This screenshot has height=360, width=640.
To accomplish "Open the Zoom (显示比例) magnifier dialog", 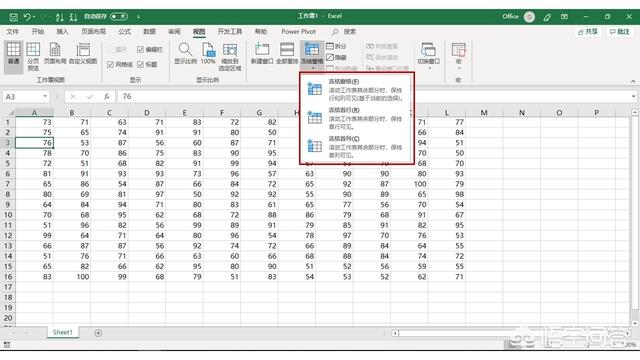I will tap(185, 53).
